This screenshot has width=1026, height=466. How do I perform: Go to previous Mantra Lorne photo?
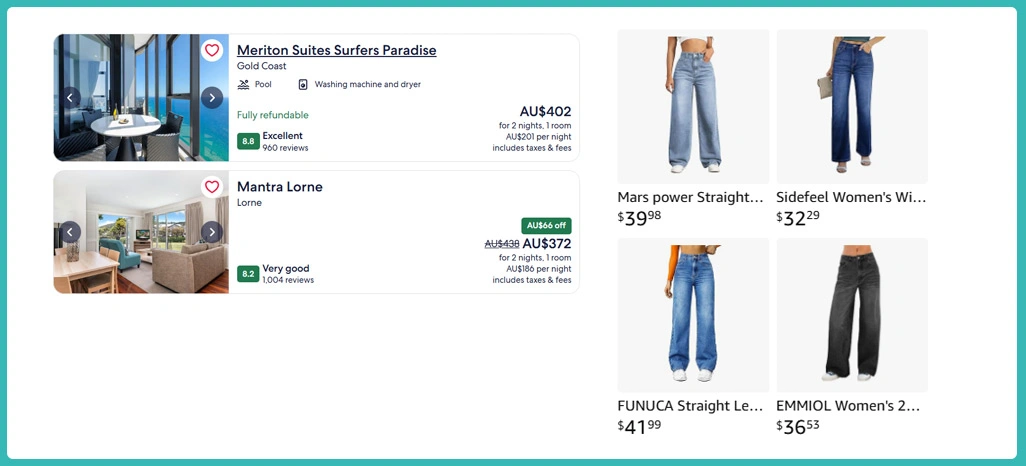pyautogui.click(x=70, y=232)
